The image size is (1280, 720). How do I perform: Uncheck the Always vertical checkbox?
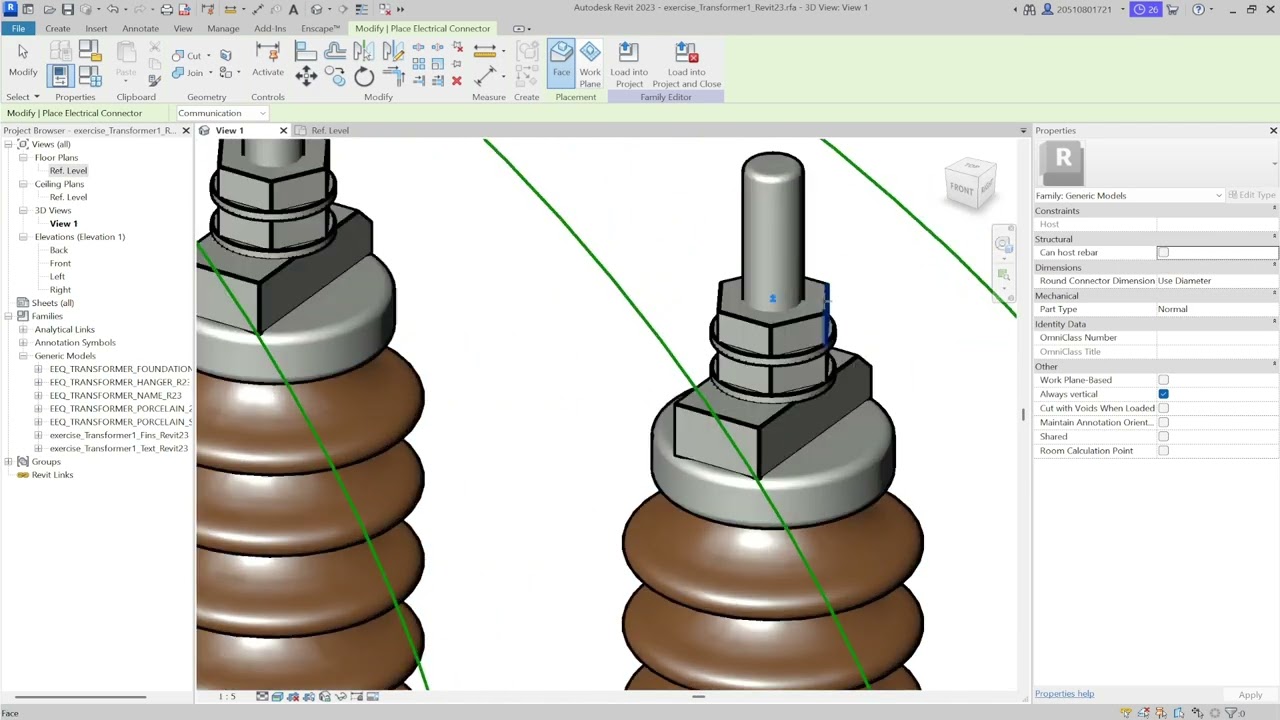click(x=1163, y=394)
